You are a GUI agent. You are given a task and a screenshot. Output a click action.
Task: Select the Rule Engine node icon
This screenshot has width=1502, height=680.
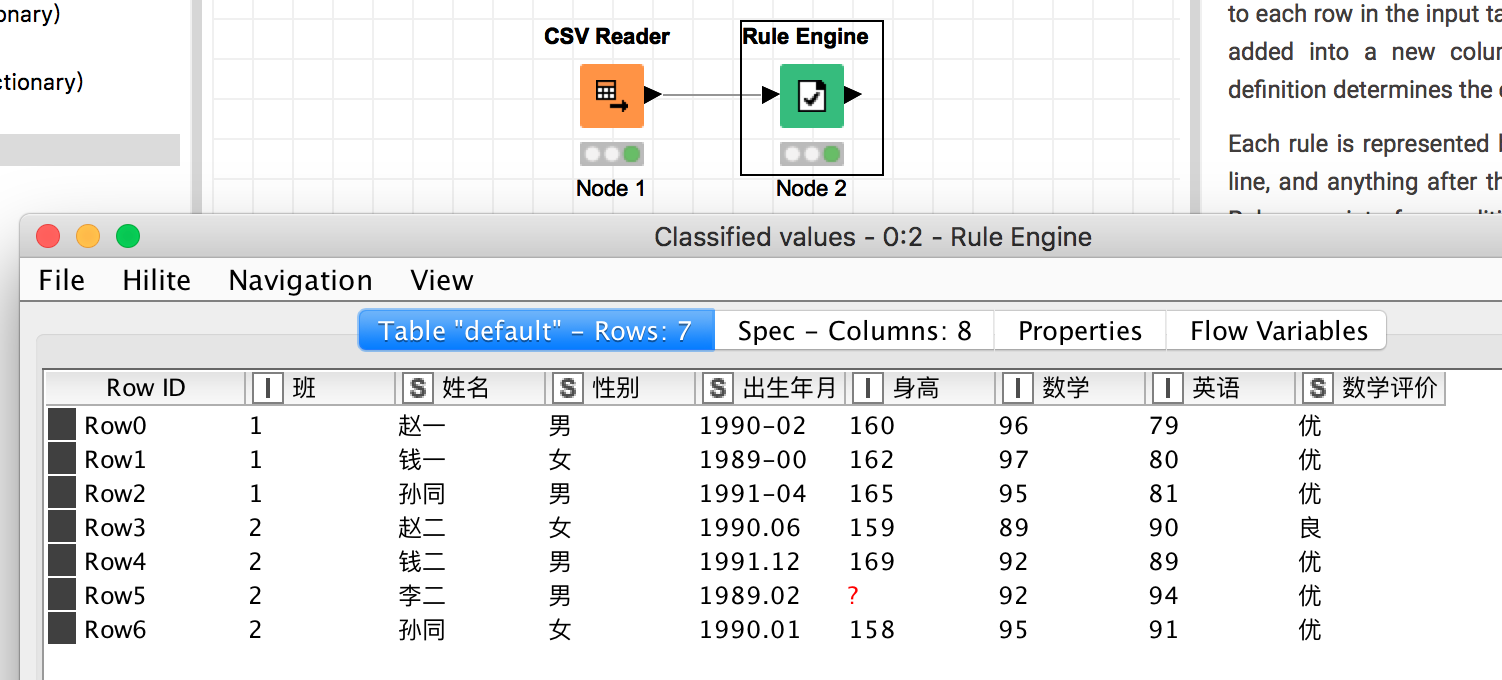(x=811, y=95)
